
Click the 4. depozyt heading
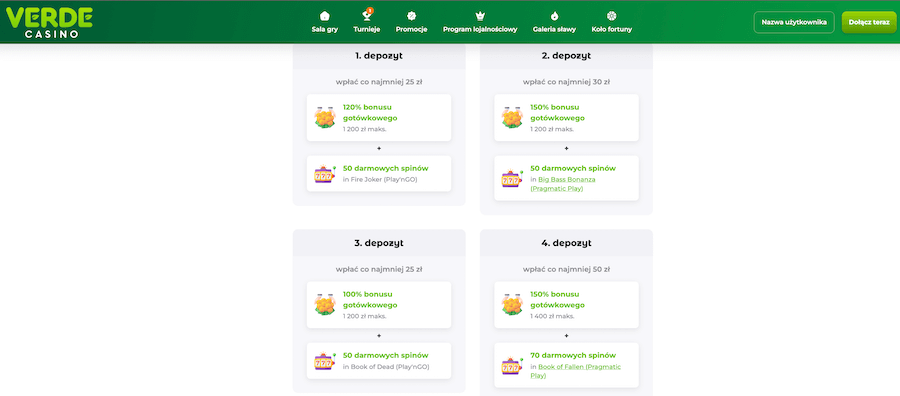click(x=566, y=243)
